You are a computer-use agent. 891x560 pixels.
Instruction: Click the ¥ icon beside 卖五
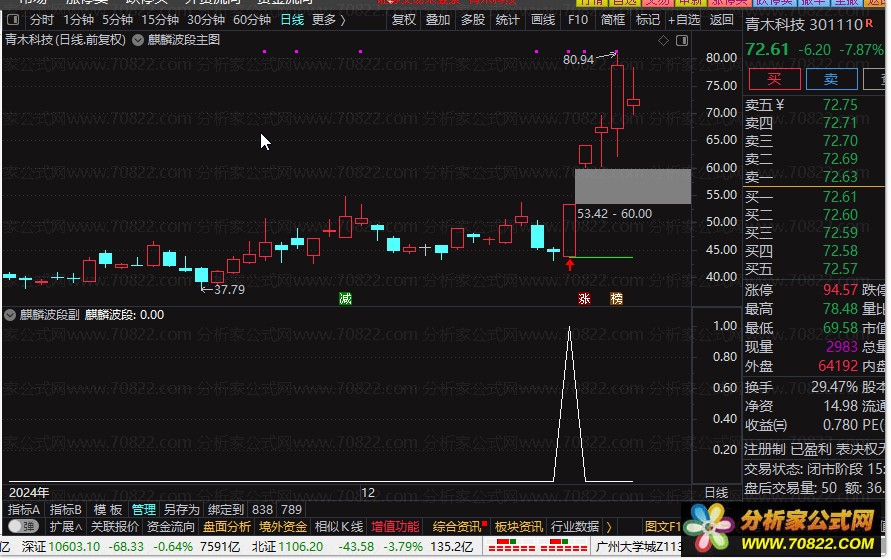click(780, 105)
